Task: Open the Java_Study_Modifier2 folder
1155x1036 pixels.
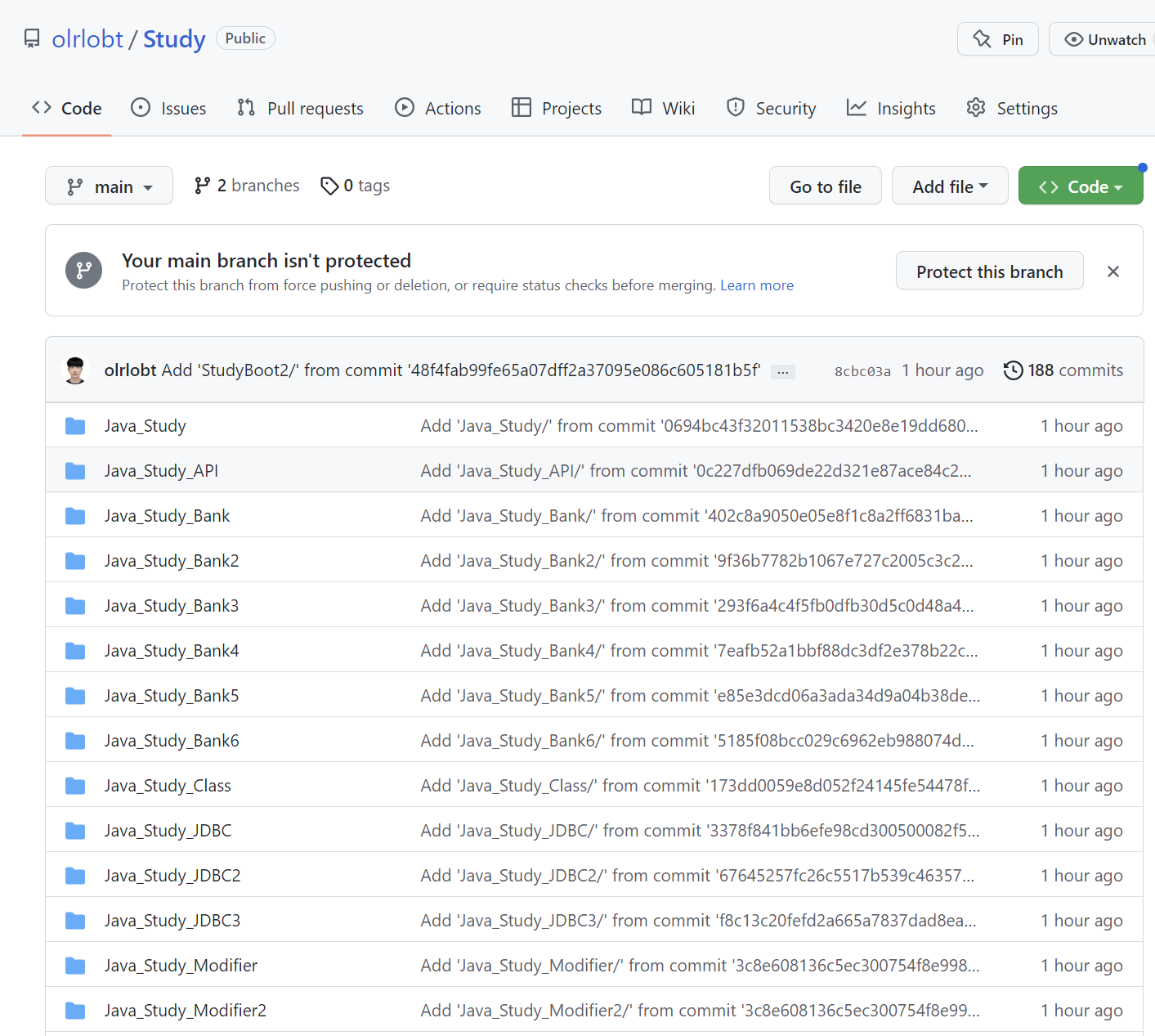Action: [x=186, y=1011]
